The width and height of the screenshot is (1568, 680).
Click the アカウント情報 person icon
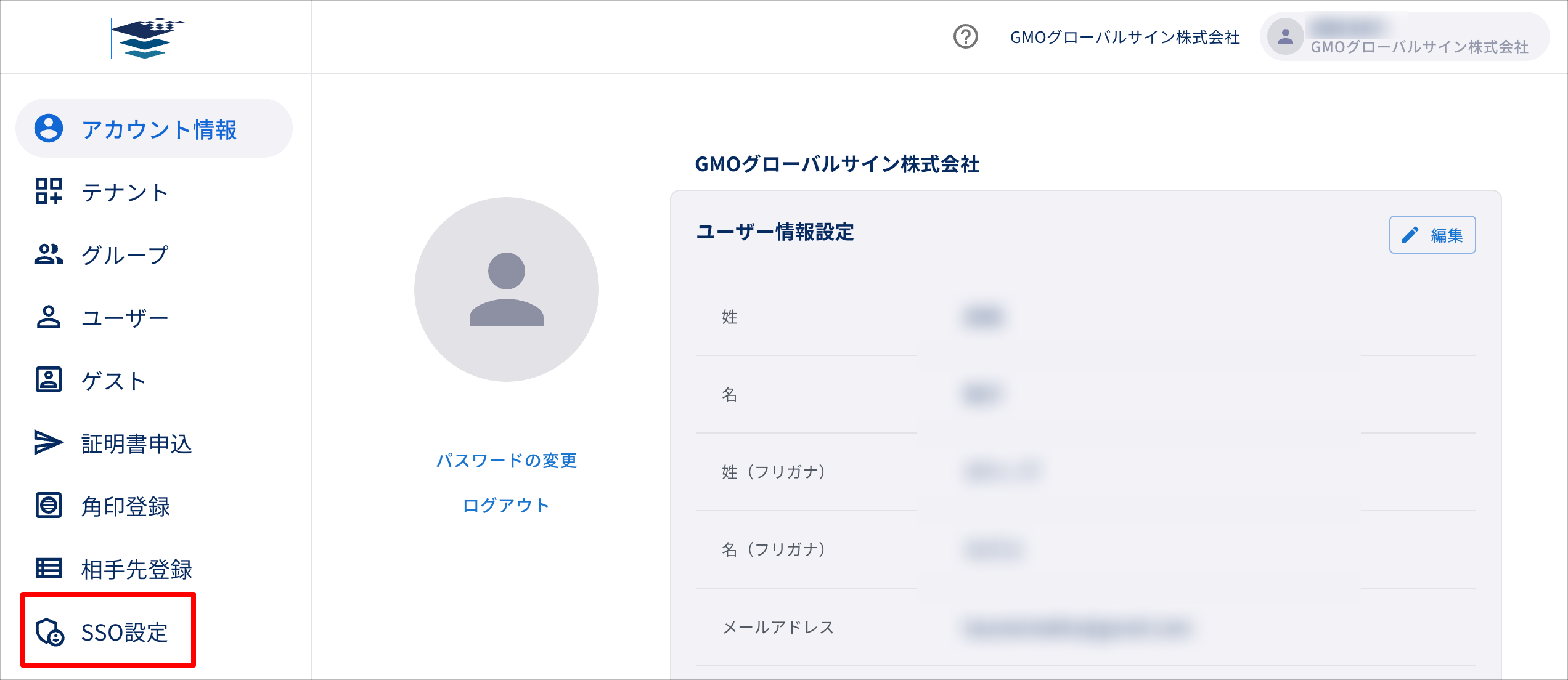click(x=49, y=128)
